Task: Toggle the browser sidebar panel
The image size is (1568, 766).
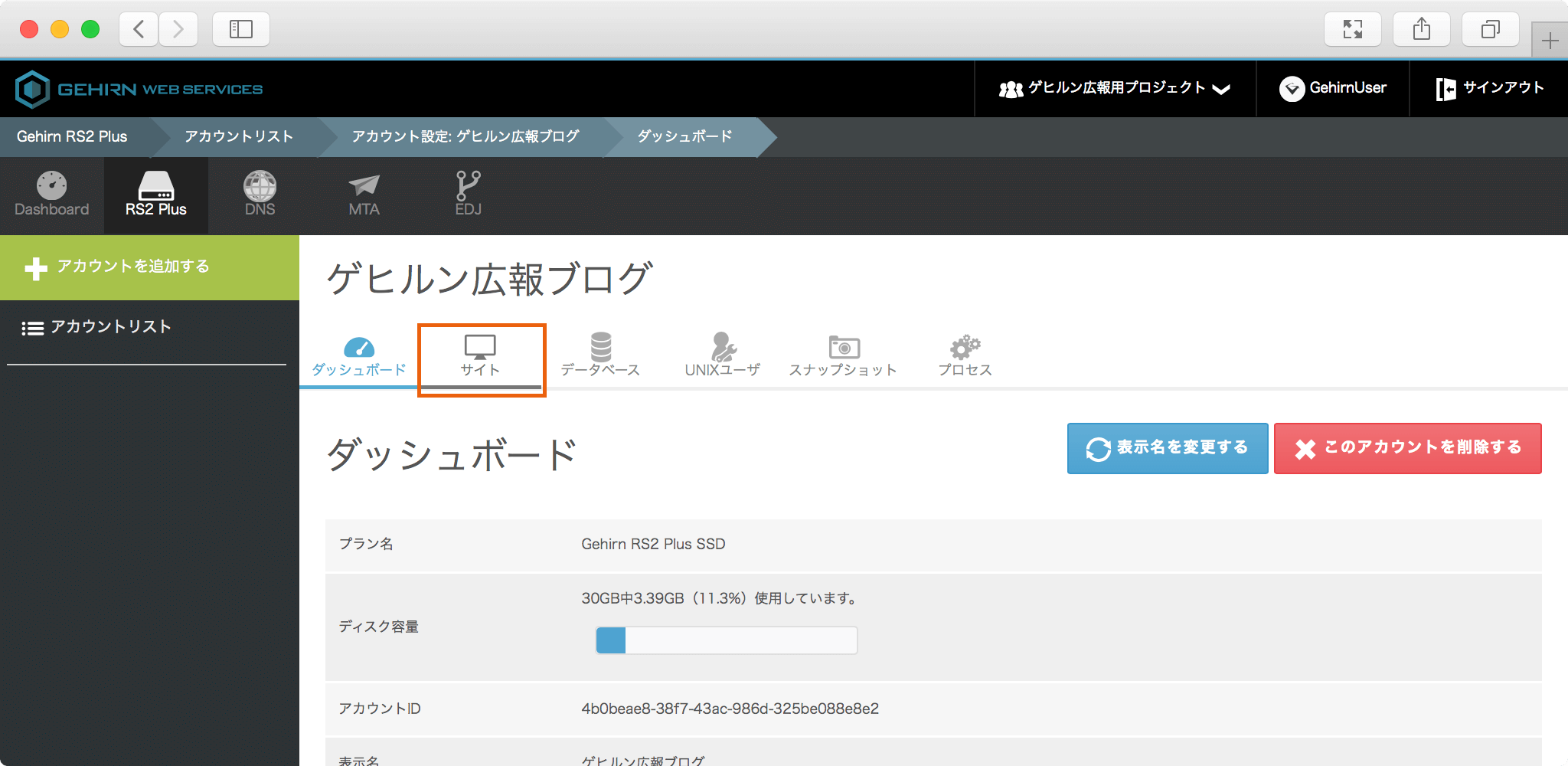Action: coord(240,29)
